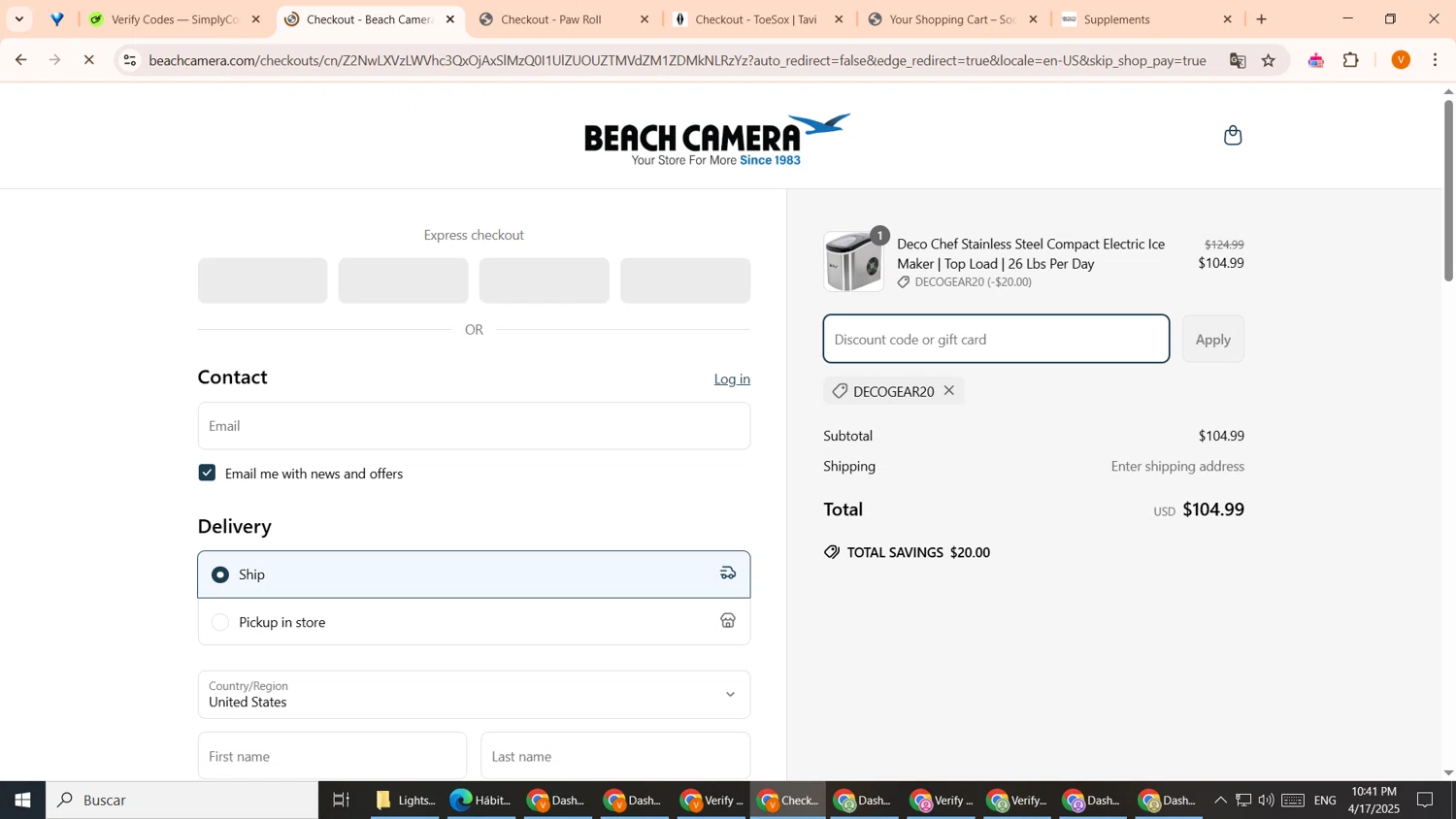Click the Last name field
Screen dimensions: 1456x819
coord(615,756)
